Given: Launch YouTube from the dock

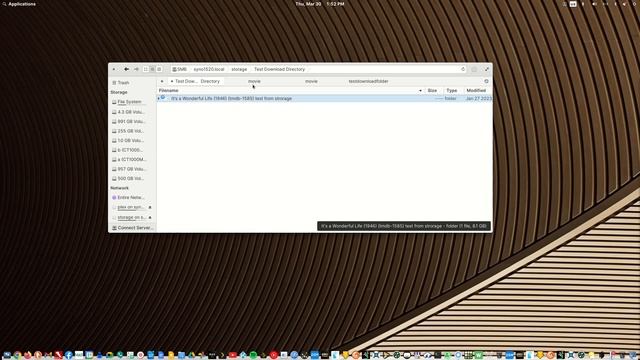Looking at the screenshot, I should click(233, 355).
